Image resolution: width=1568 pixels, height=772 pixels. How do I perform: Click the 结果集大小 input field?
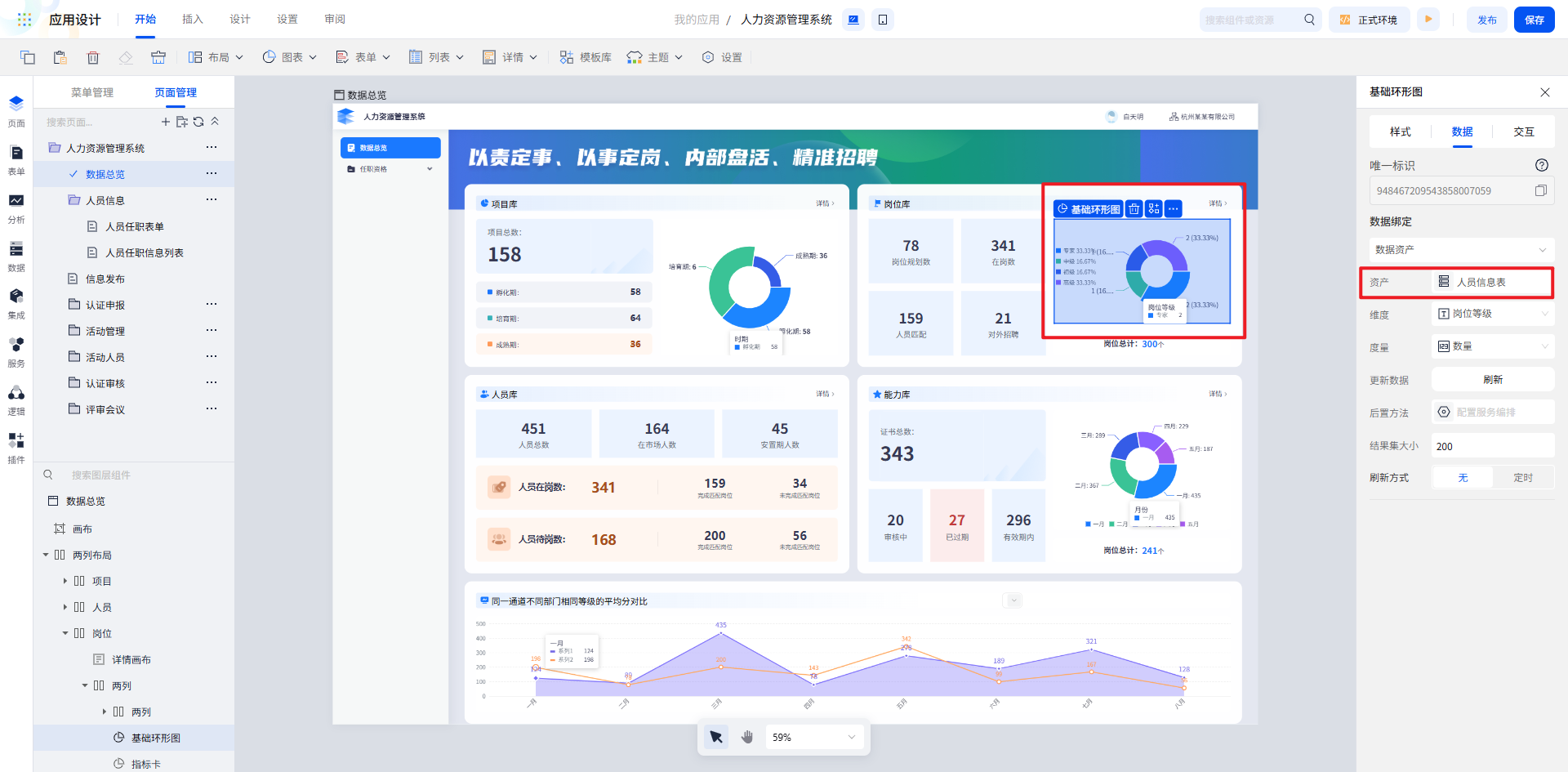[x=1492, y=446]
